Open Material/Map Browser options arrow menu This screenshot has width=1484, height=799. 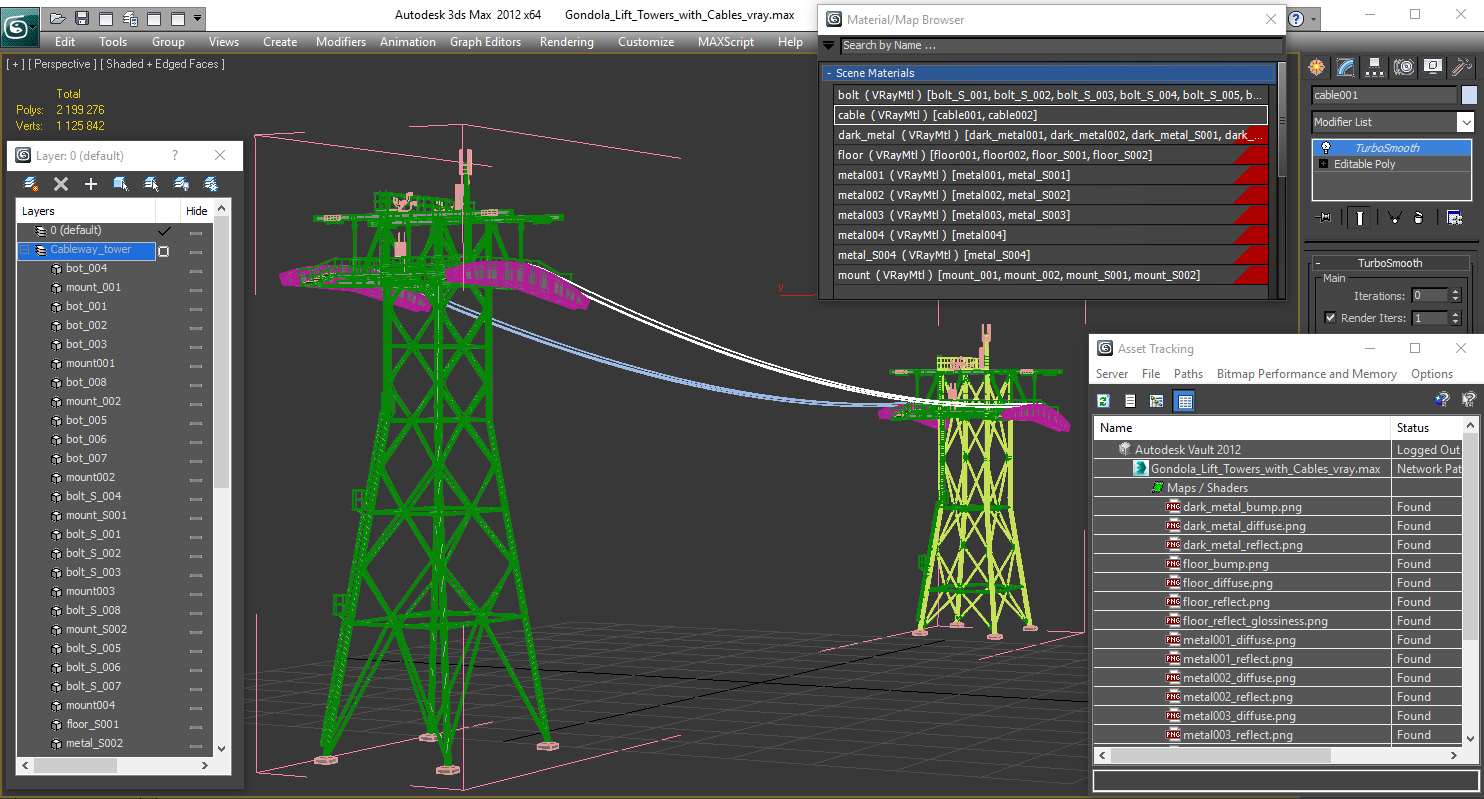[828, 45]
